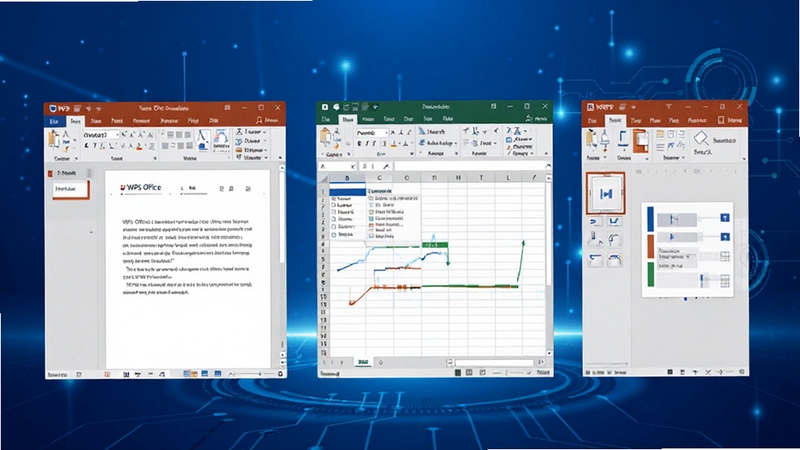Add a new sheet next to the sheet tab
800x450 pixels.
[381, 362]
